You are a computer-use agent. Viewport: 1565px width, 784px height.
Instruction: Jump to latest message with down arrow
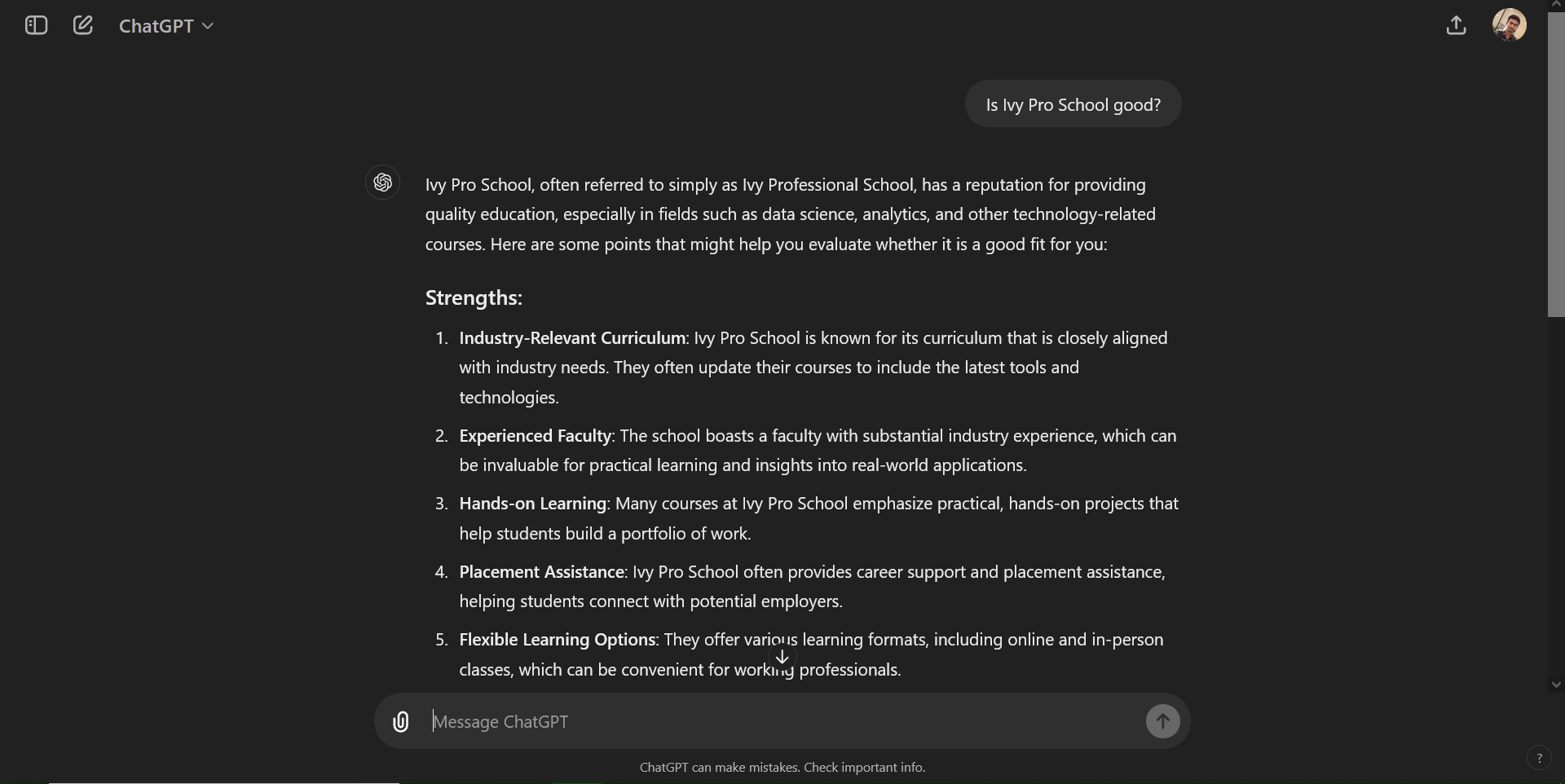[x=781, y=657]
